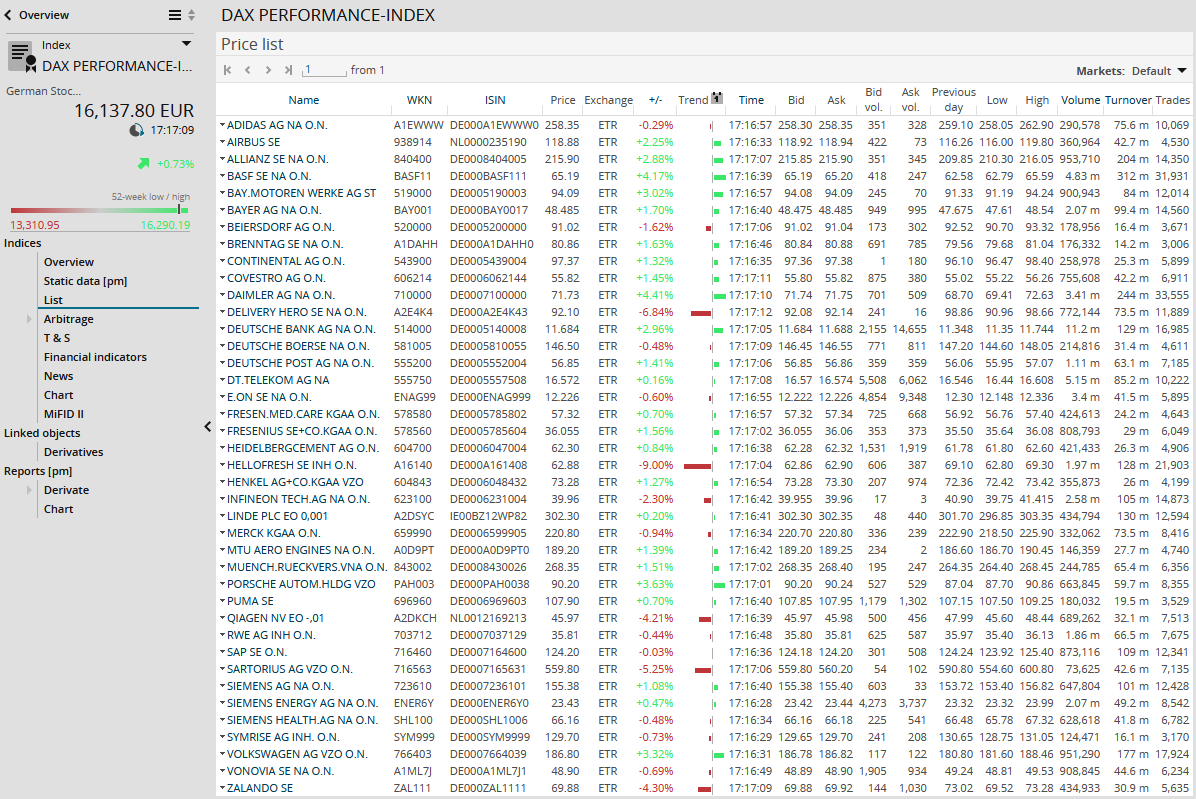Select the News sidebar item
Screen dimensions: 1196x799
[58, 376]
